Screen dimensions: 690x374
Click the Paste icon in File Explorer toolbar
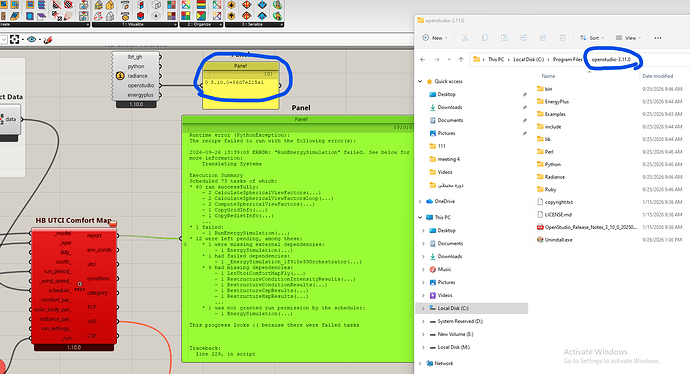504,38
